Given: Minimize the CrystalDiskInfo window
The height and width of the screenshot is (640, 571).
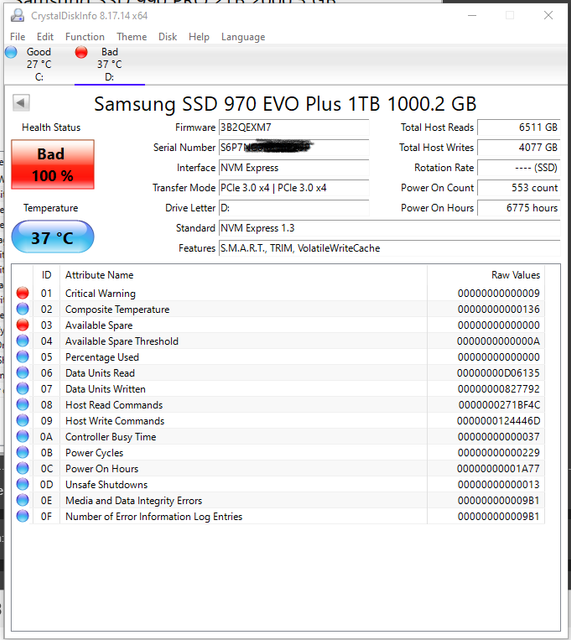Looking at the screenshot, I should (472, 16).
